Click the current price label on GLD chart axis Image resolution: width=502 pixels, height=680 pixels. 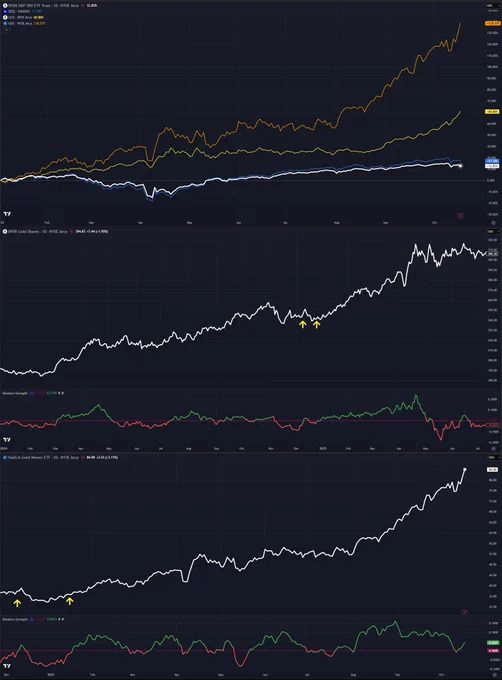pyautogui.click(x=492, y=254)
